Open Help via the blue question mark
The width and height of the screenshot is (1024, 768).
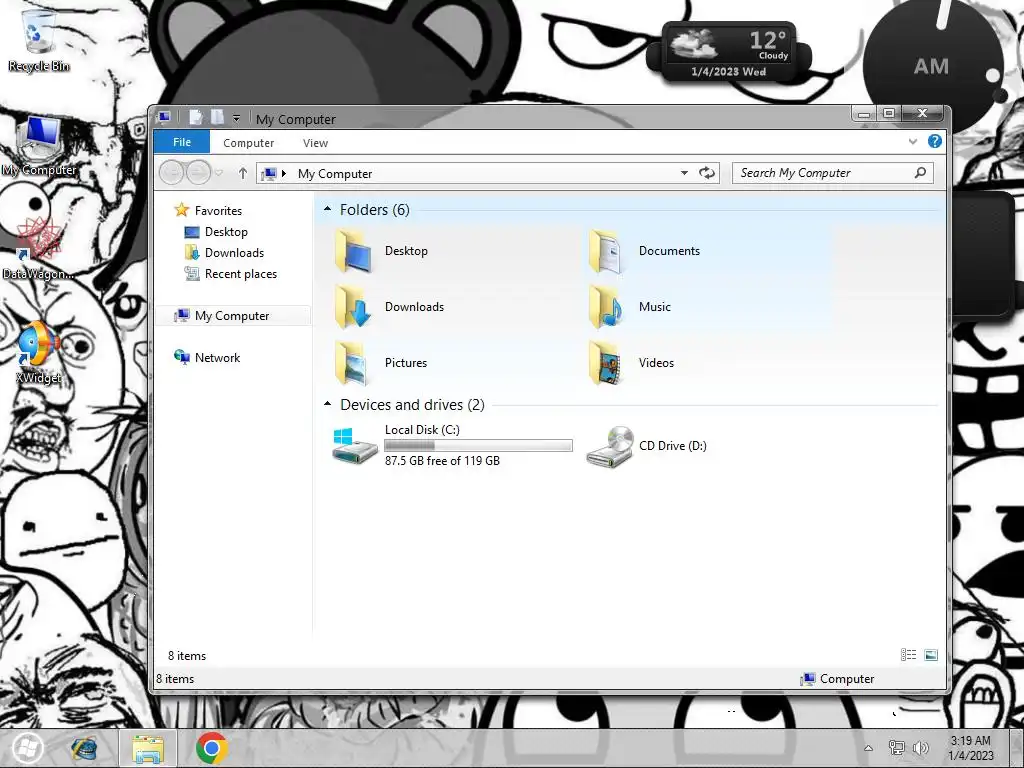(x=935, y=141)
